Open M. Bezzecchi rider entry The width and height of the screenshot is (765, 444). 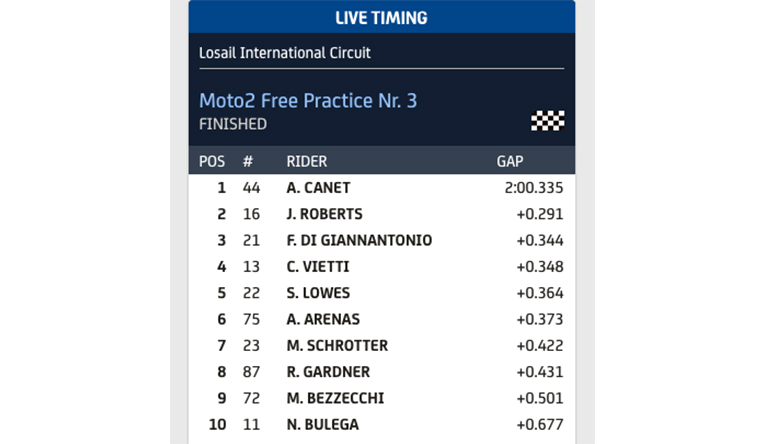(334, 398)
